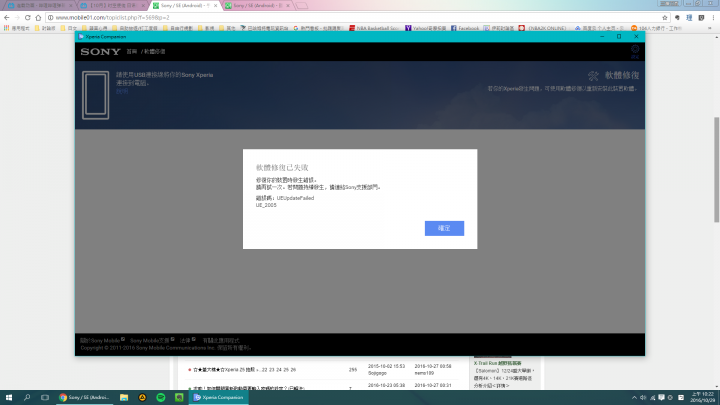Screen dimensions: 720x405
Task: Show hidden system tray icons
Action: coord(634,398)
